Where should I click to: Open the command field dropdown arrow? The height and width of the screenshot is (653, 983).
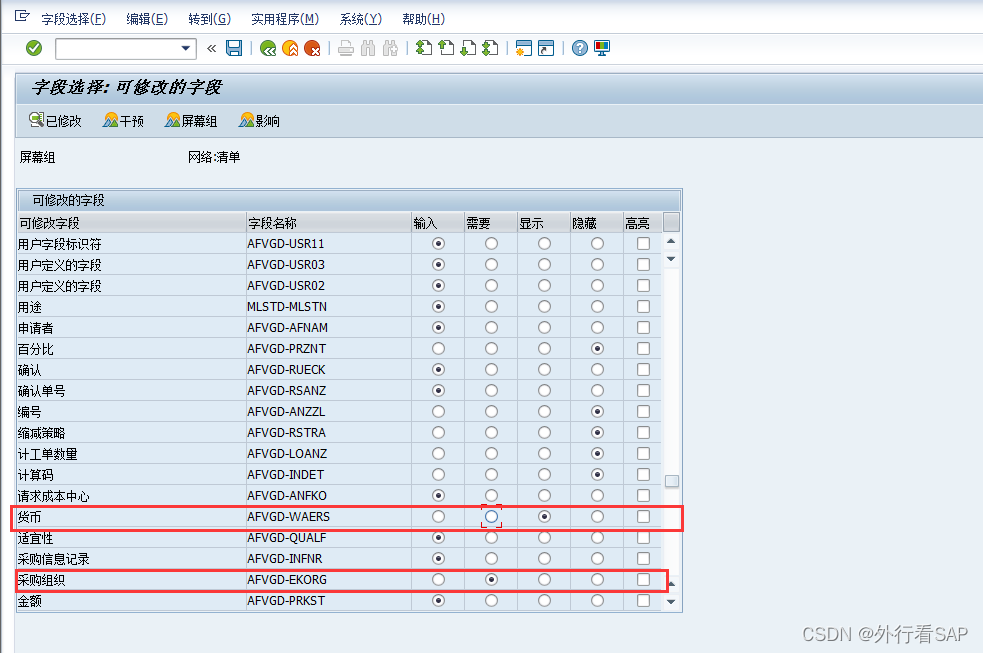(x=186, y=48)
